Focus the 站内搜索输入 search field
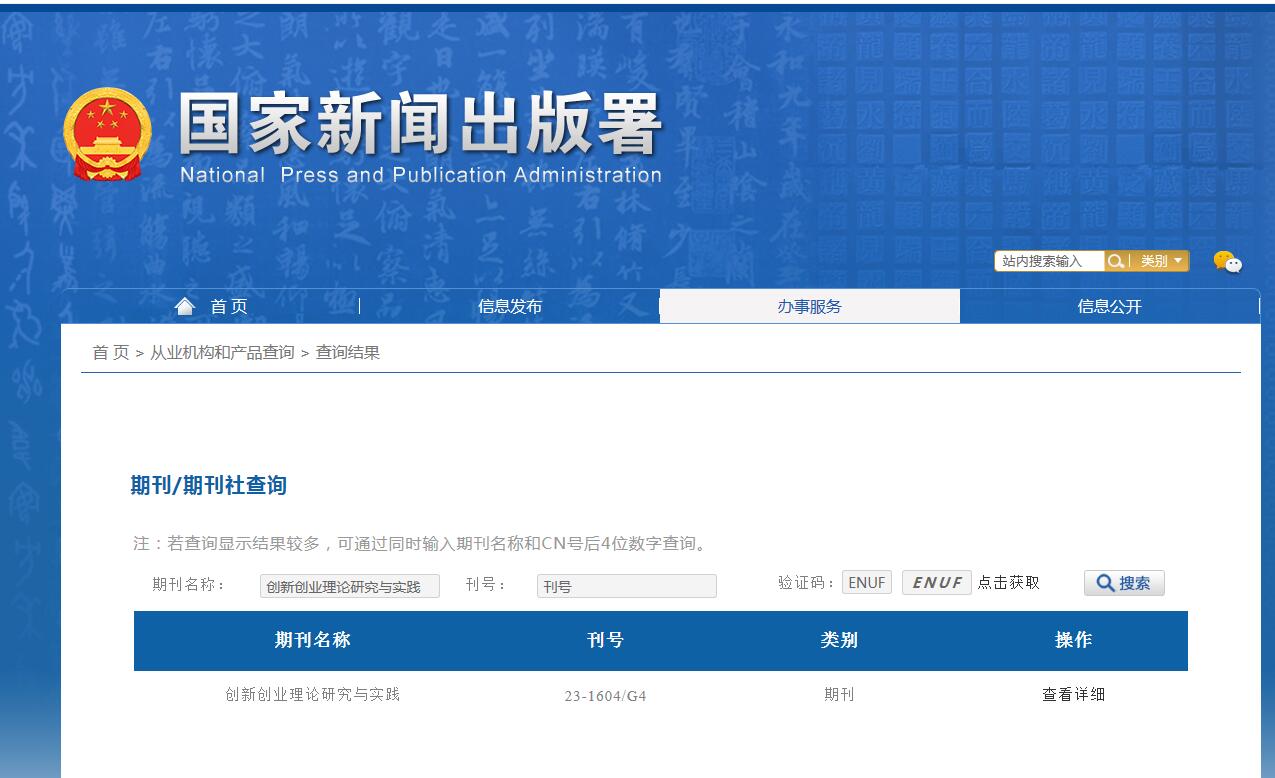This screenshot has height=778, width=1275. (x=1049, y=261)
